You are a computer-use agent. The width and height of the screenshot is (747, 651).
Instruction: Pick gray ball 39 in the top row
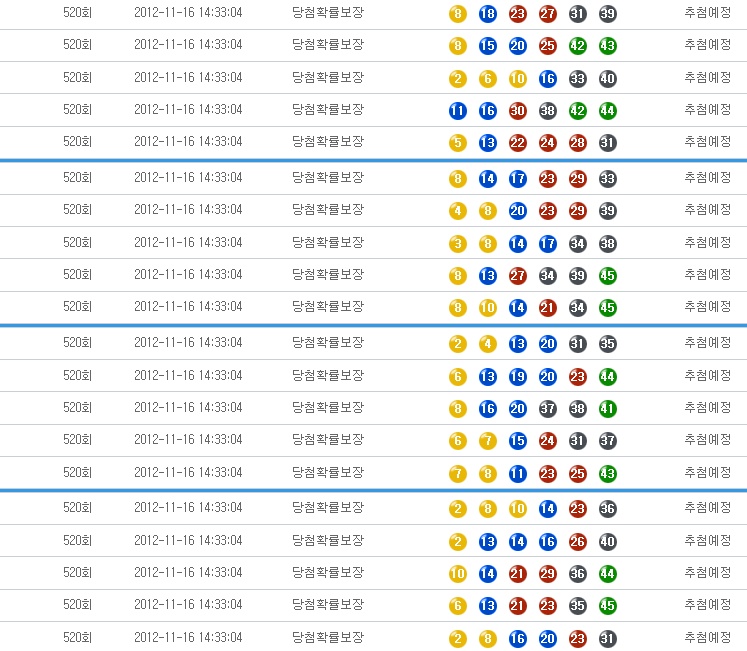tap(608, 14)
